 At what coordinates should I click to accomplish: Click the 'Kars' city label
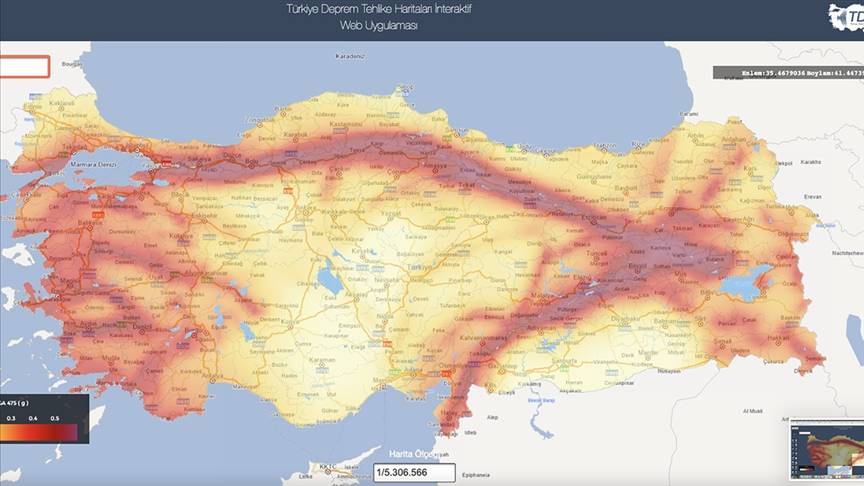click(x=750, y=168)
